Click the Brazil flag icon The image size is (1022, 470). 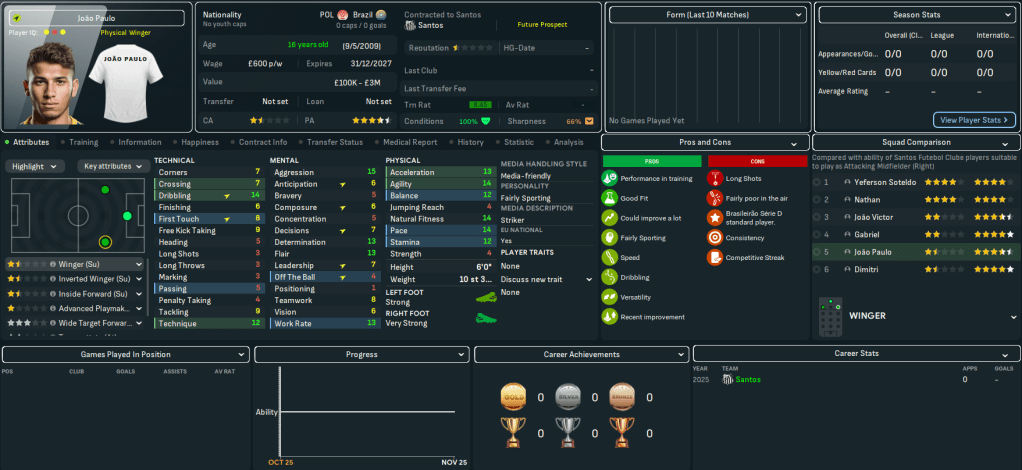[x=381, y=15]
